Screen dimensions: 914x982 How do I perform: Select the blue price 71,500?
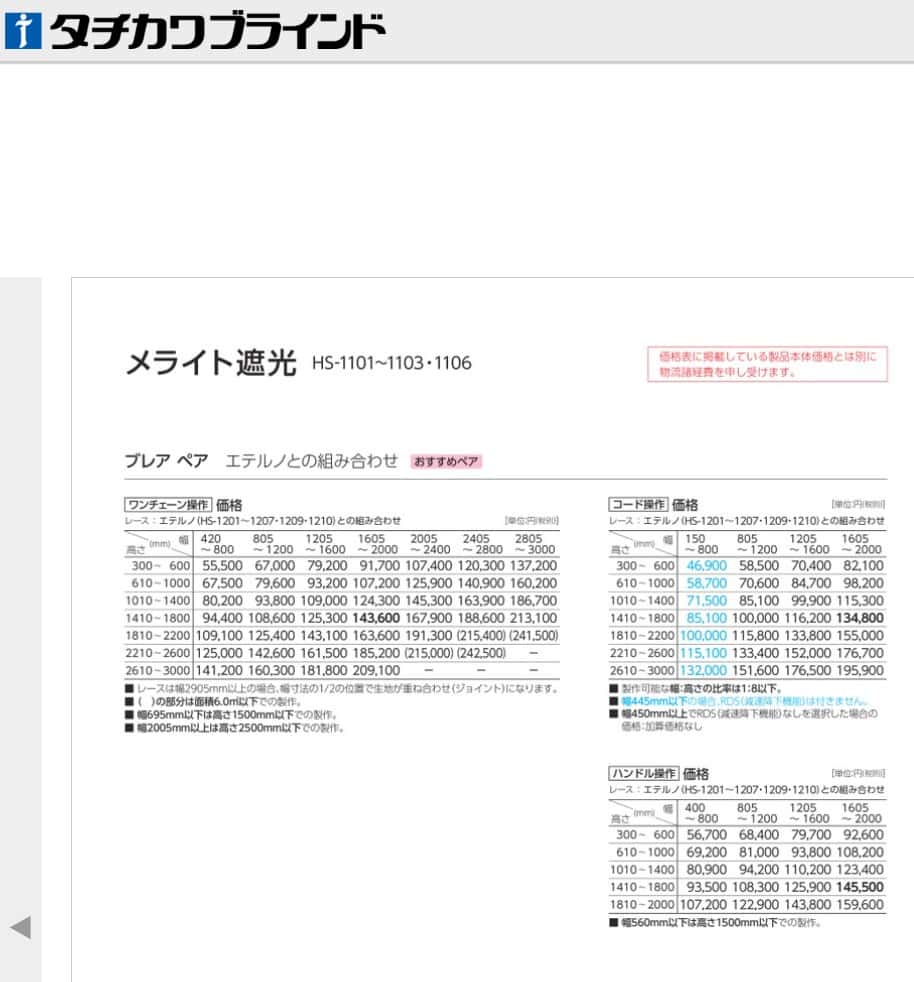coord(707,601)
